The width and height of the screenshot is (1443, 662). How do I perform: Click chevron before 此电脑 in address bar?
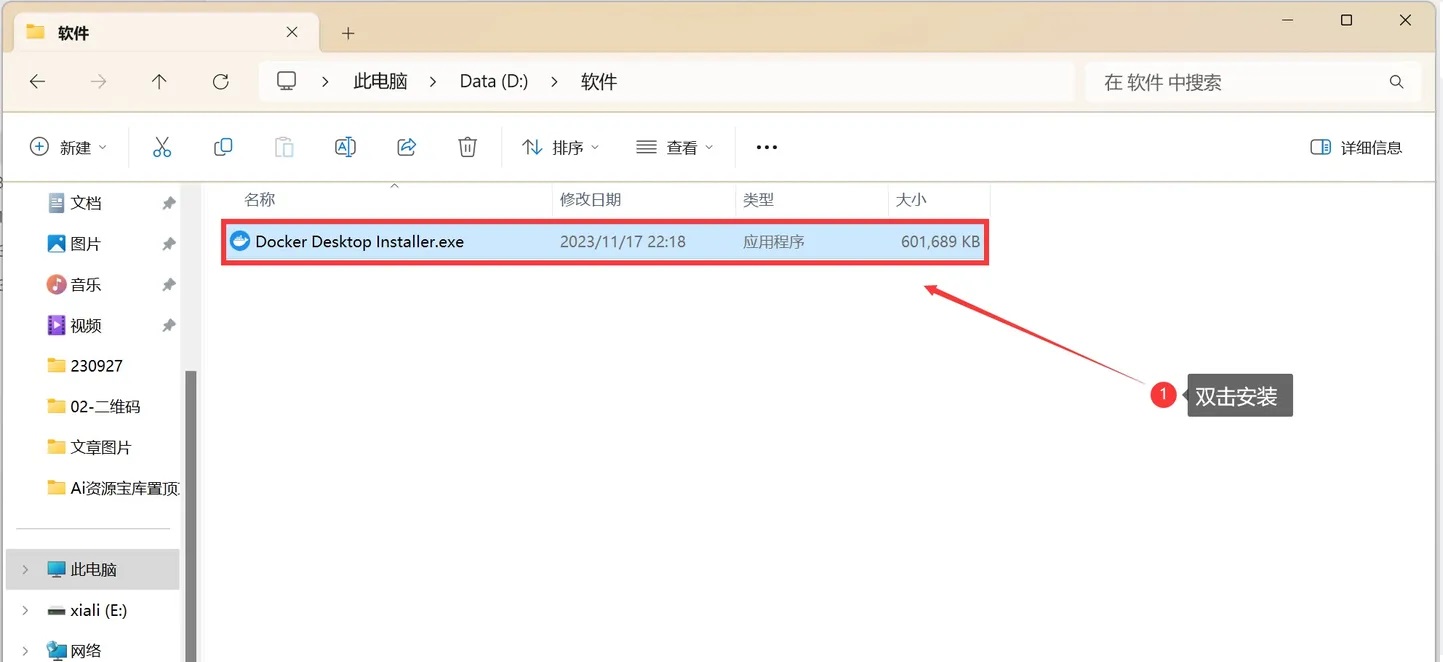pyautogui.click(x=326, y=82)
